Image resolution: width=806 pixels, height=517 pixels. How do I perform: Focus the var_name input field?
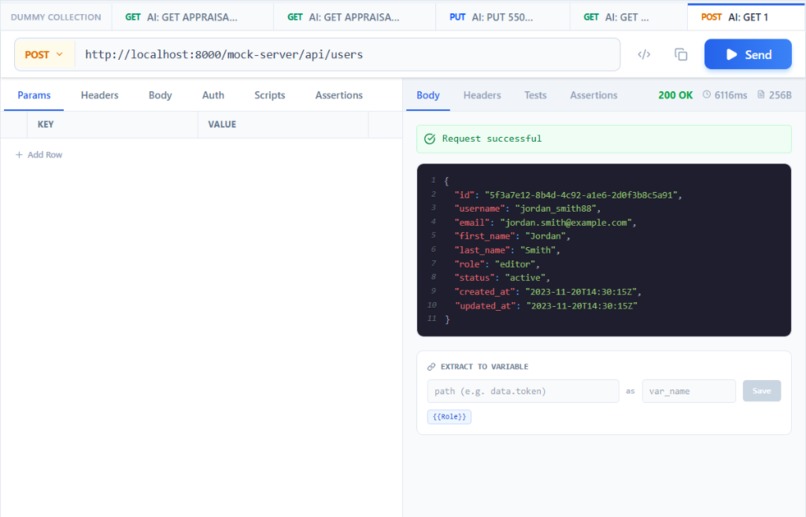click(x=689, y=391)
